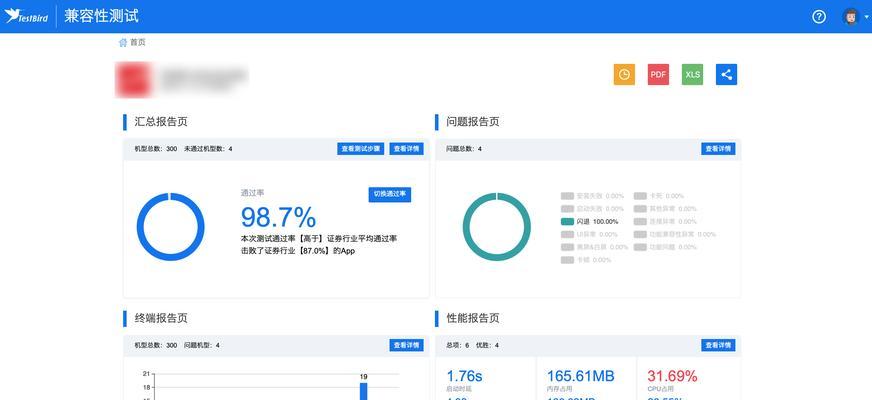This screenshot has height=400, width=872.
Task: Click the 98.7% pass rate value
Action: [x=278, y=217]
